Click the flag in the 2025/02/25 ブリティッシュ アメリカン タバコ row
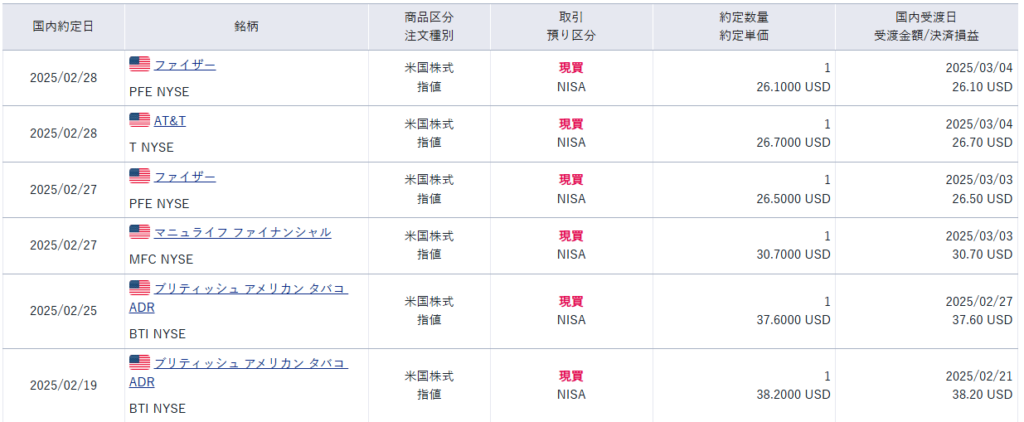Viewport: 1024px width, 422px height. tap(139, 288)
